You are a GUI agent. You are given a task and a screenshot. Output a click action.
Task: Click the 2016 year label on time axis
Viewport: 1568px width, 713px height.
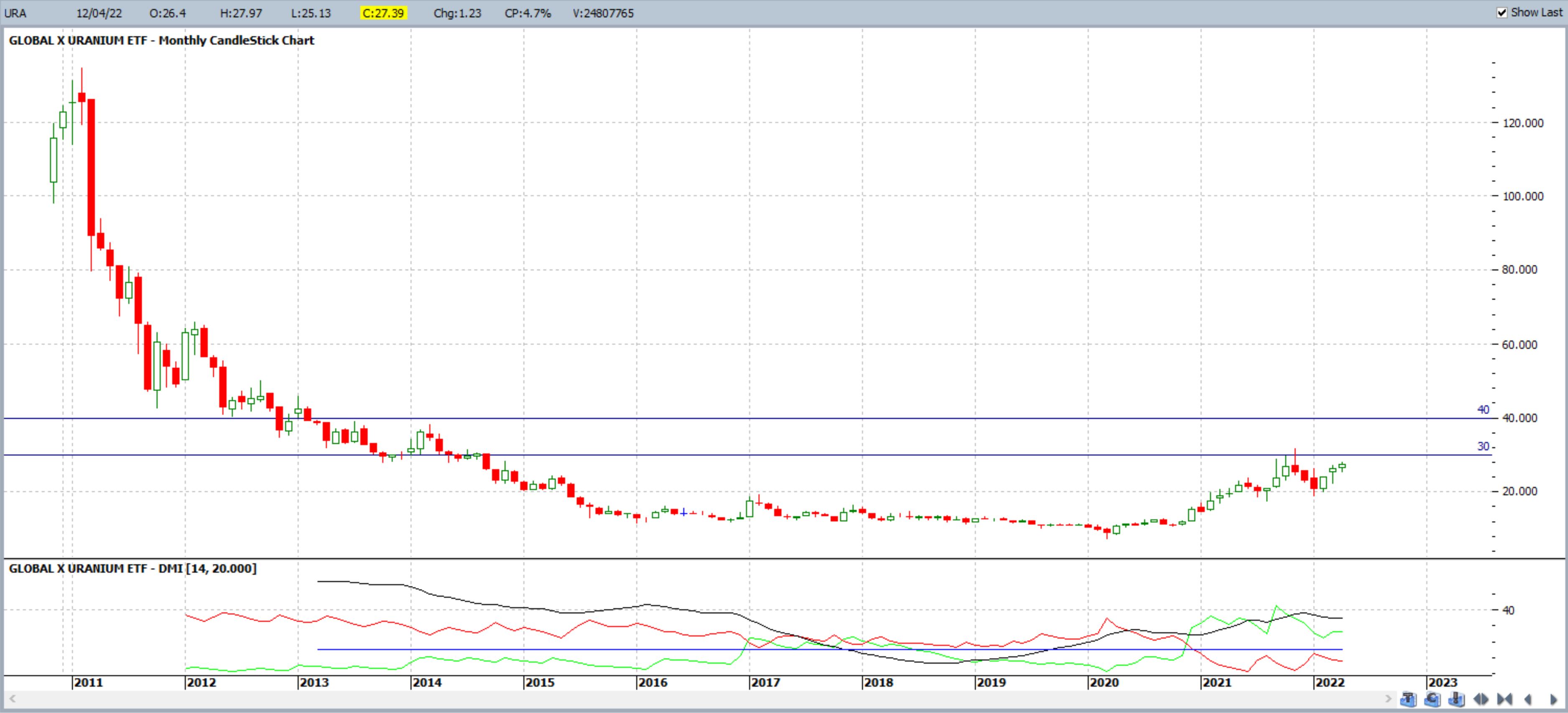(653, 682)
